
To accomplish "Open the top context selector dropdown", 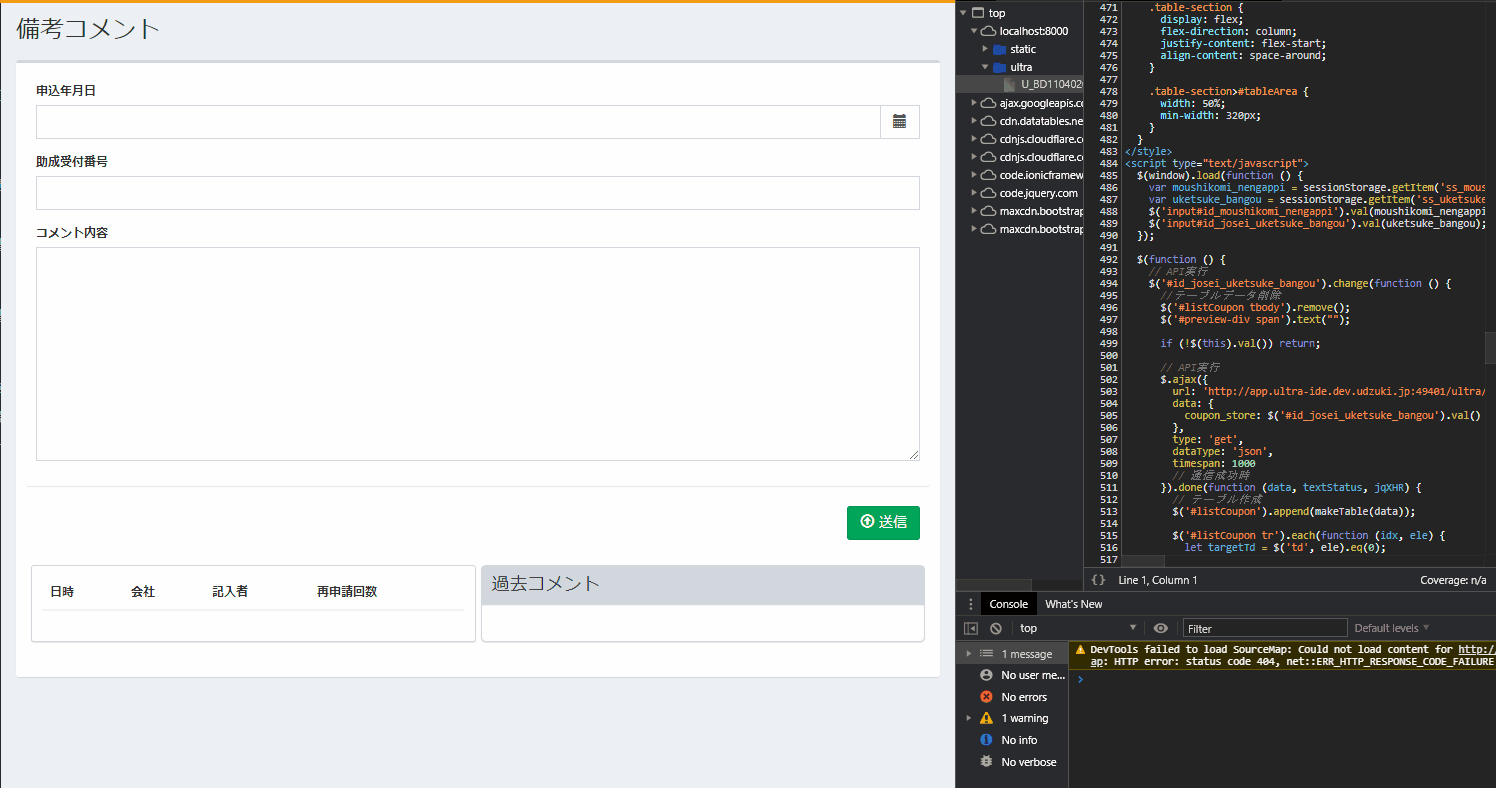I will [1077, 628].
